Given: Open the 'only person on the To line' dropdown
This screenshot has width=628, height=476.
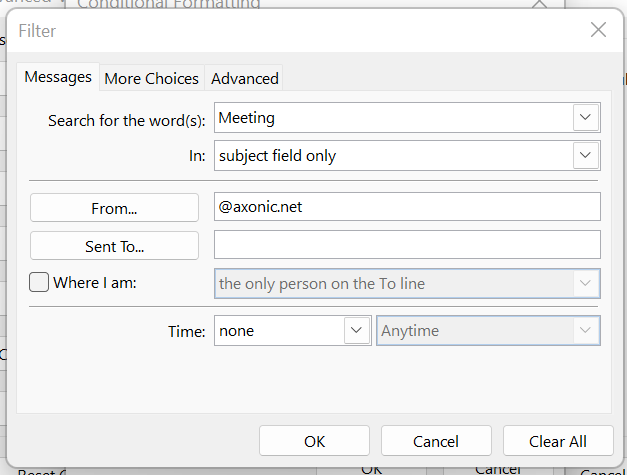Looking at the screenshot, I should [586, 283].
